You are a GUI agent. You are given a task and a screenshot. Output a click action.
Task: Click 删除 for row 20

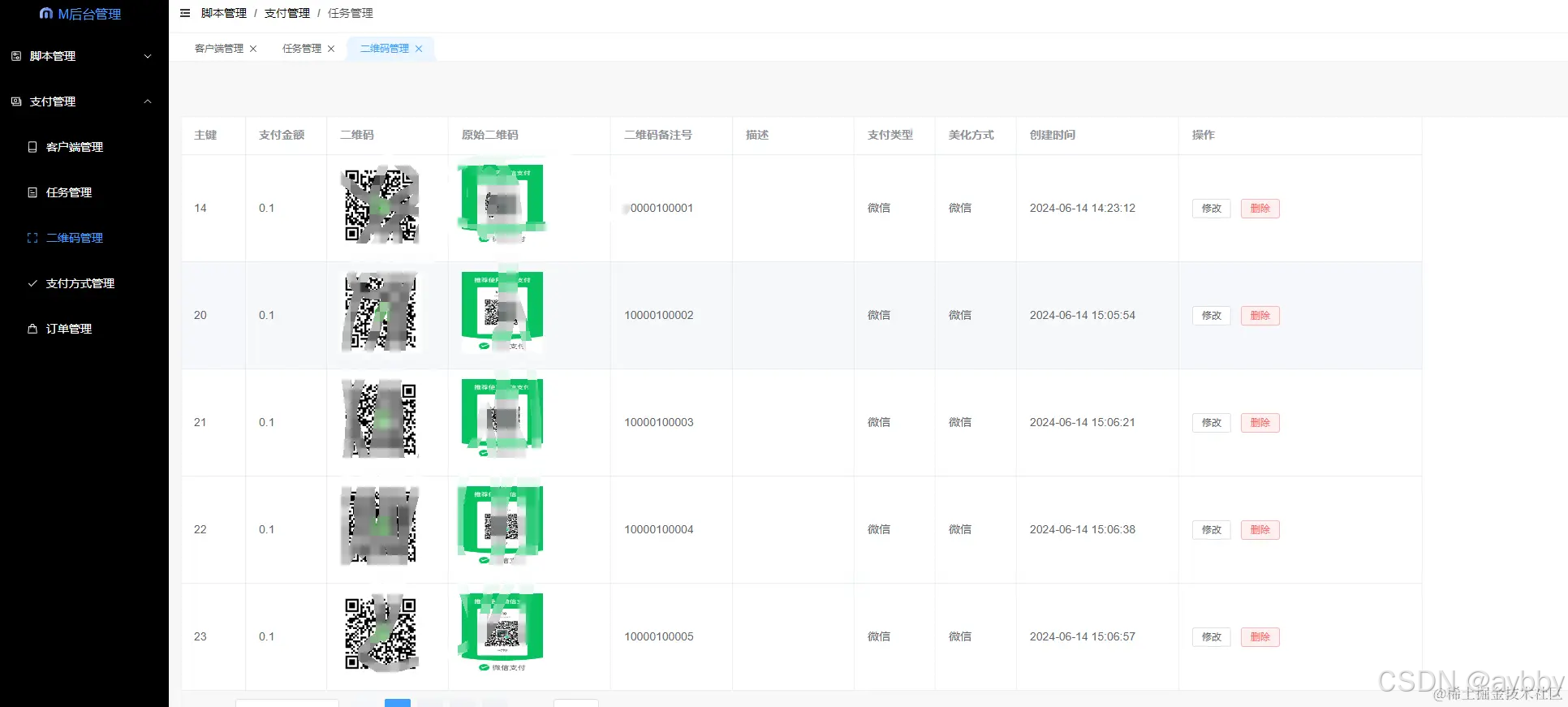pos(1260,316)
